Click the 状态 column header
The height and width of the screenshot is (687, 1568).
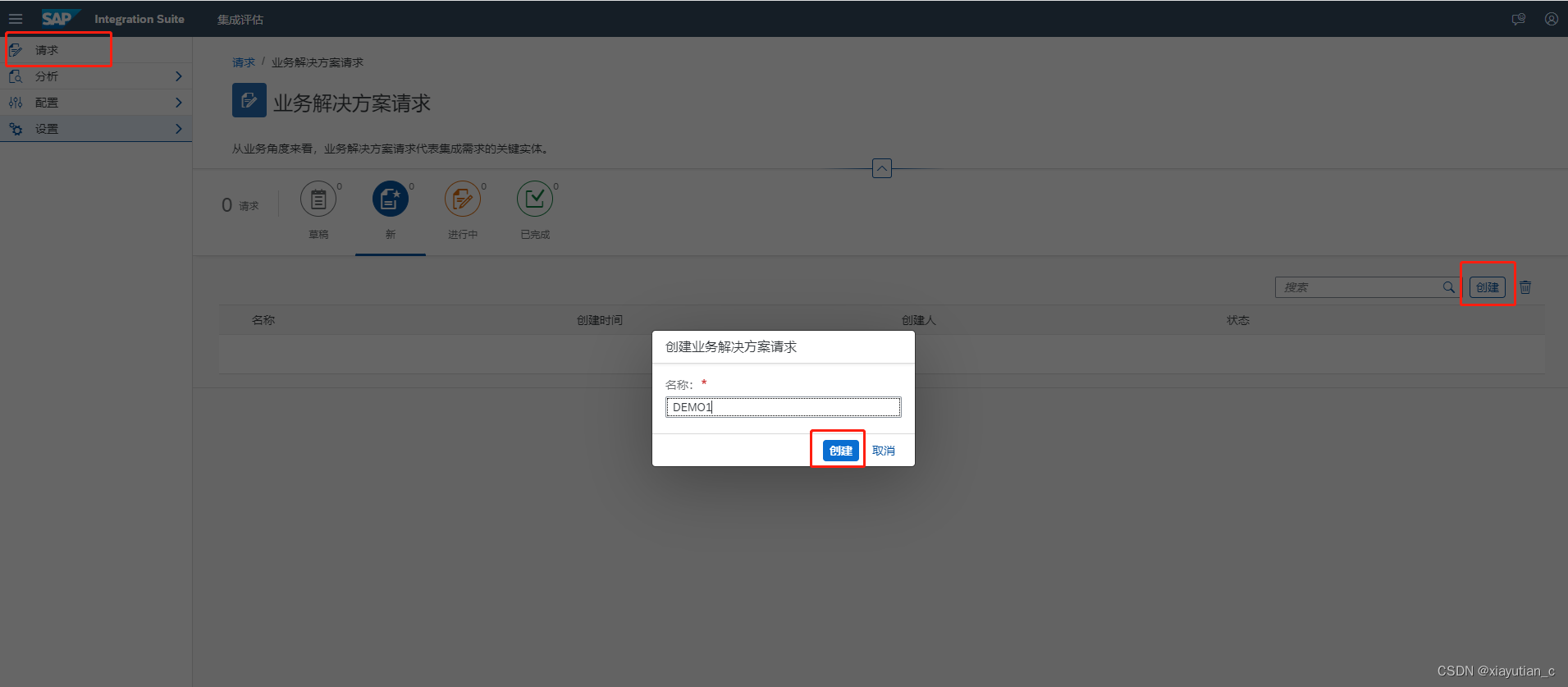pos(1238,320)
